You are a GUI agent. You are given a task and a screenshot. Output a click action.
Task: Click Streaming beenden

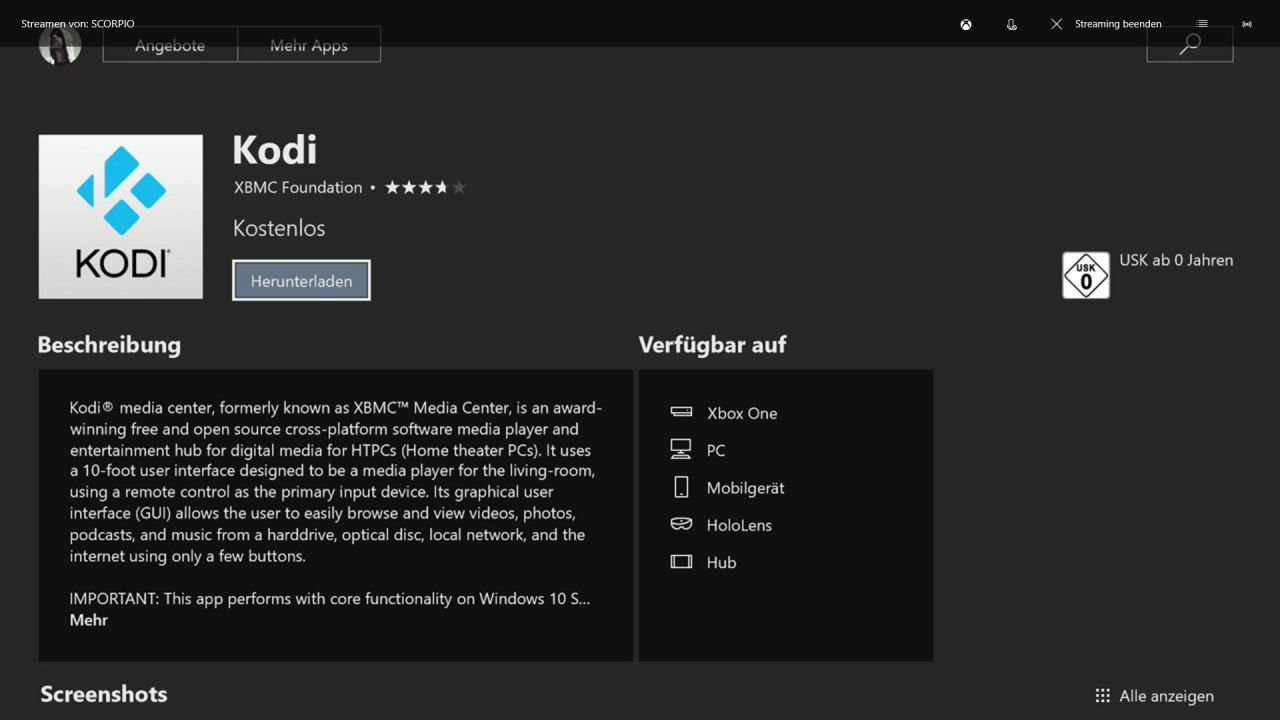[x=1118, y=24]
